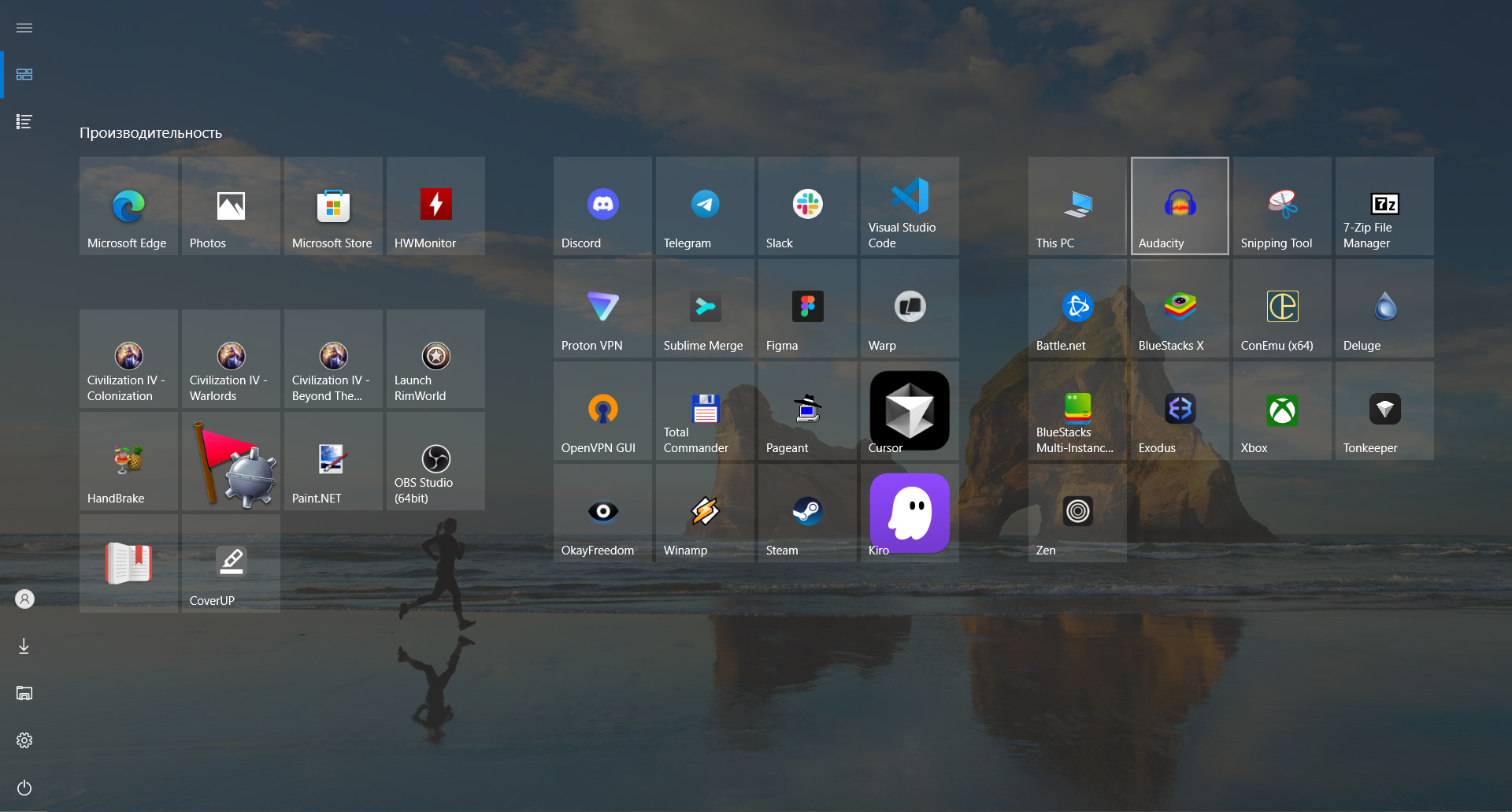
Task: Open Microsoft Store from pinned tiles
Action: (x=333, y=206)
